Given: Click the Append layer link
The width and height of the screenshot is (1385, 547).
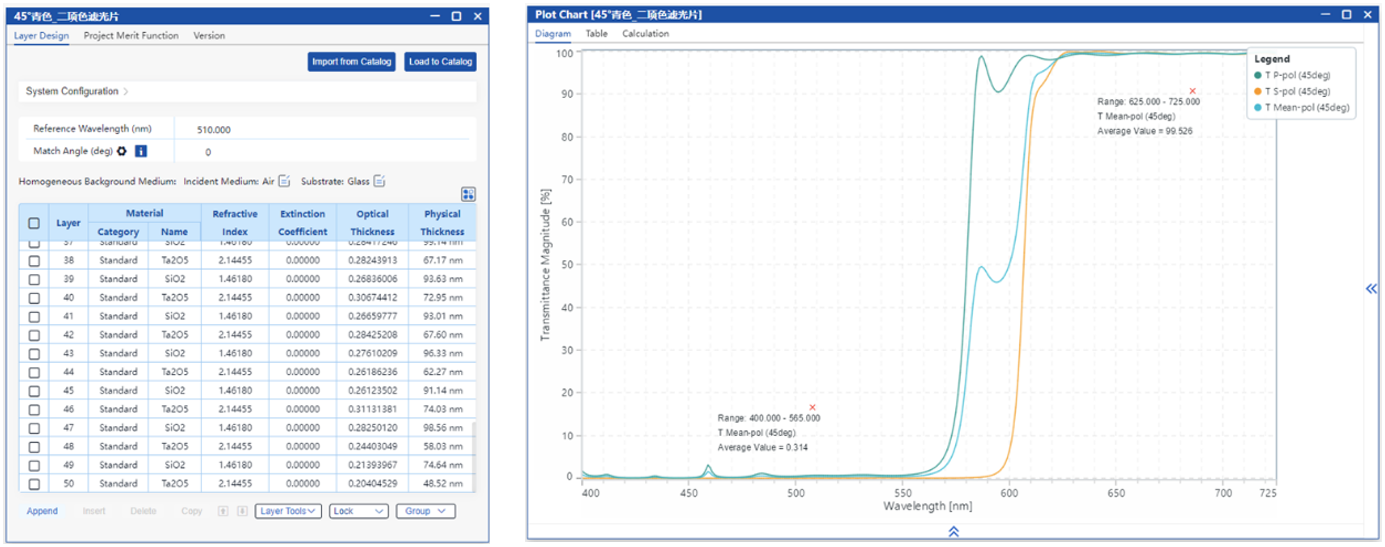Looking at the screenshot, I should [x=42, y=511].
